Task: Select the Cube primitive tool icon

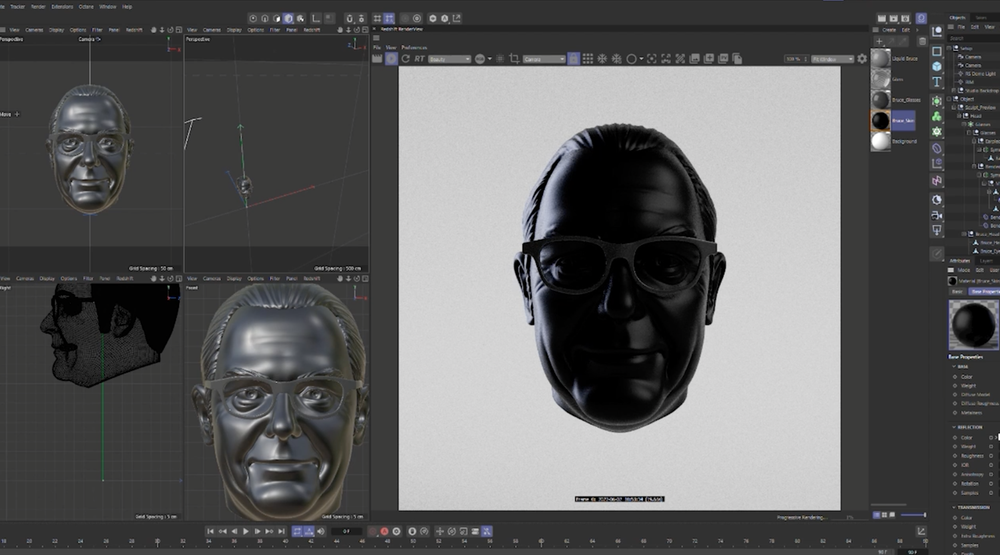Action: pyautogui.click(x=937, y=66)
